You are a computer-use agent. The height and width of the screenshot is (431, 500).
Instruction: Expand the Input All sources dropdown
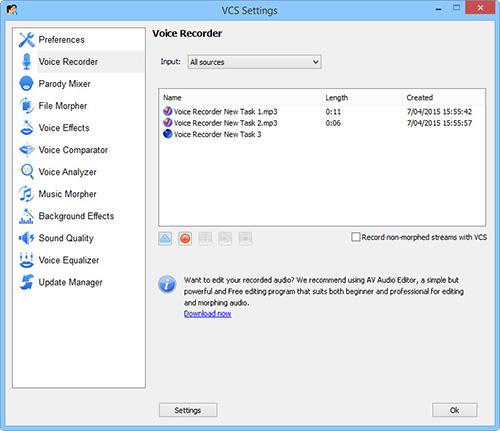click(x=254, y=62)
